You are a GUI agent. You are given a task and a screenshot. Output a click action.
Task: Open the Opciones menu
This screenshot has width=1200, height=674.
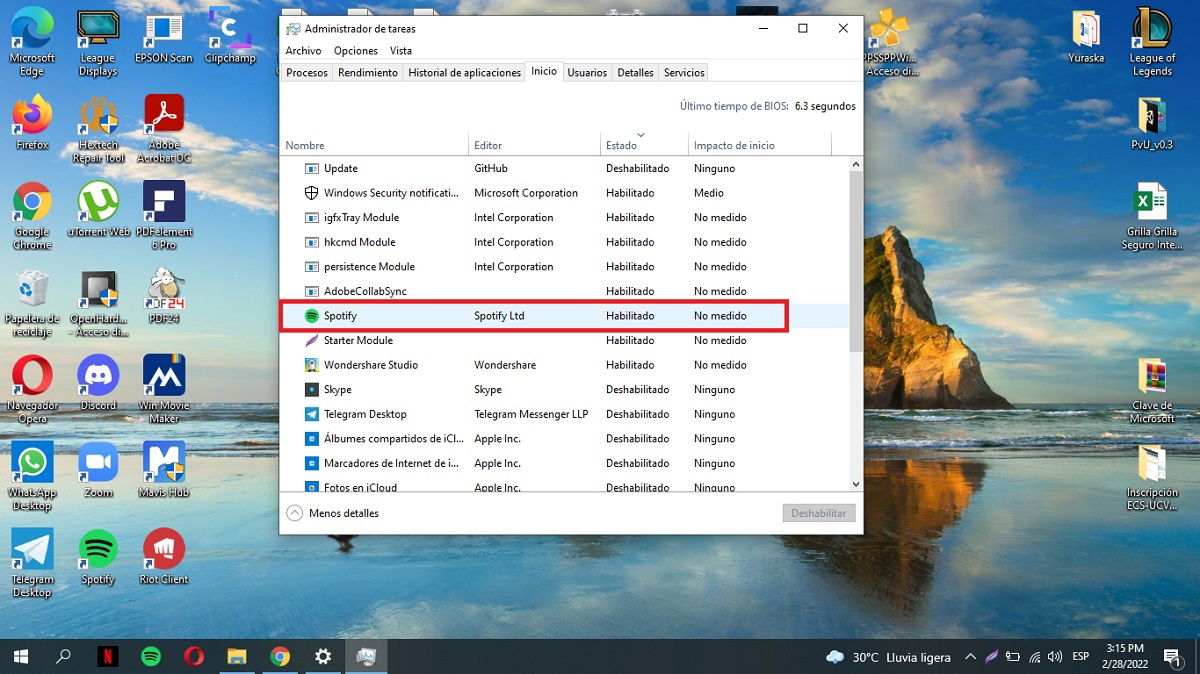click(355, 50)
